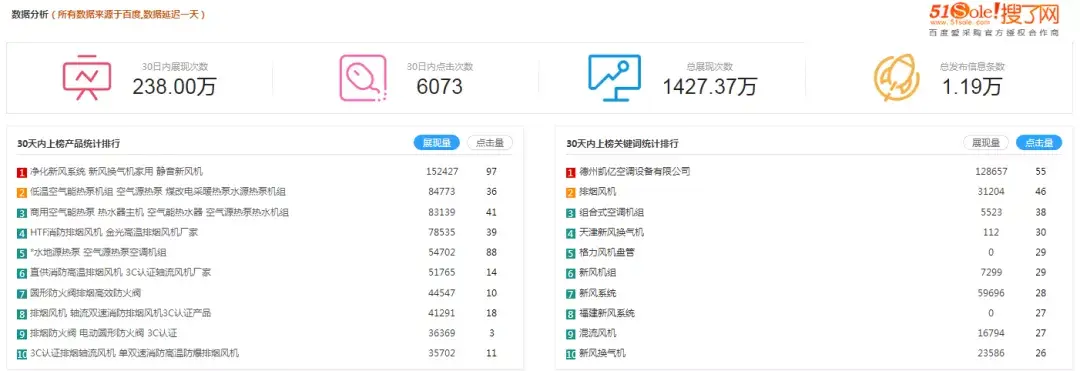Click keyword 福建新风系统
This screenshot has height=371, width=1080.
pos(607,313)
